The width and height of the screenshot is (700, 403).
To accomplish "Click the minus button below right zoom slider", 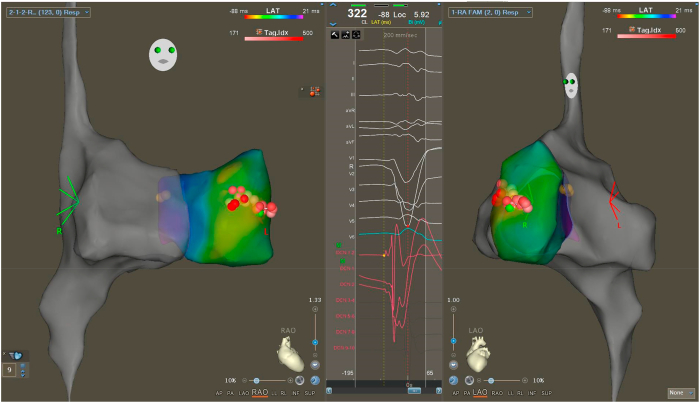I will click(x=454, y=355).
